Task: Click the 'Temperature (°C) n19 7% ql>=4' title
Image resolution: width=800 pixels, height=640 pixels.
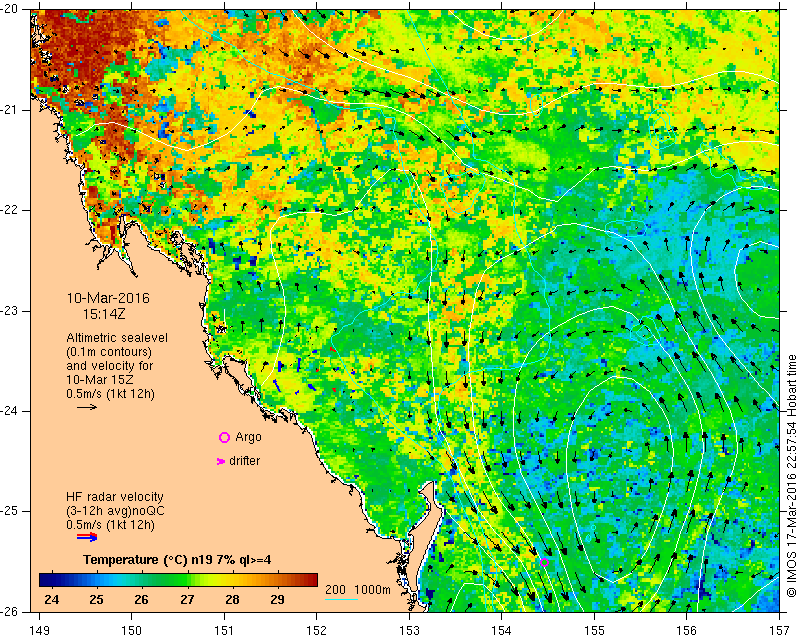Action: click(x=177, y=560)
